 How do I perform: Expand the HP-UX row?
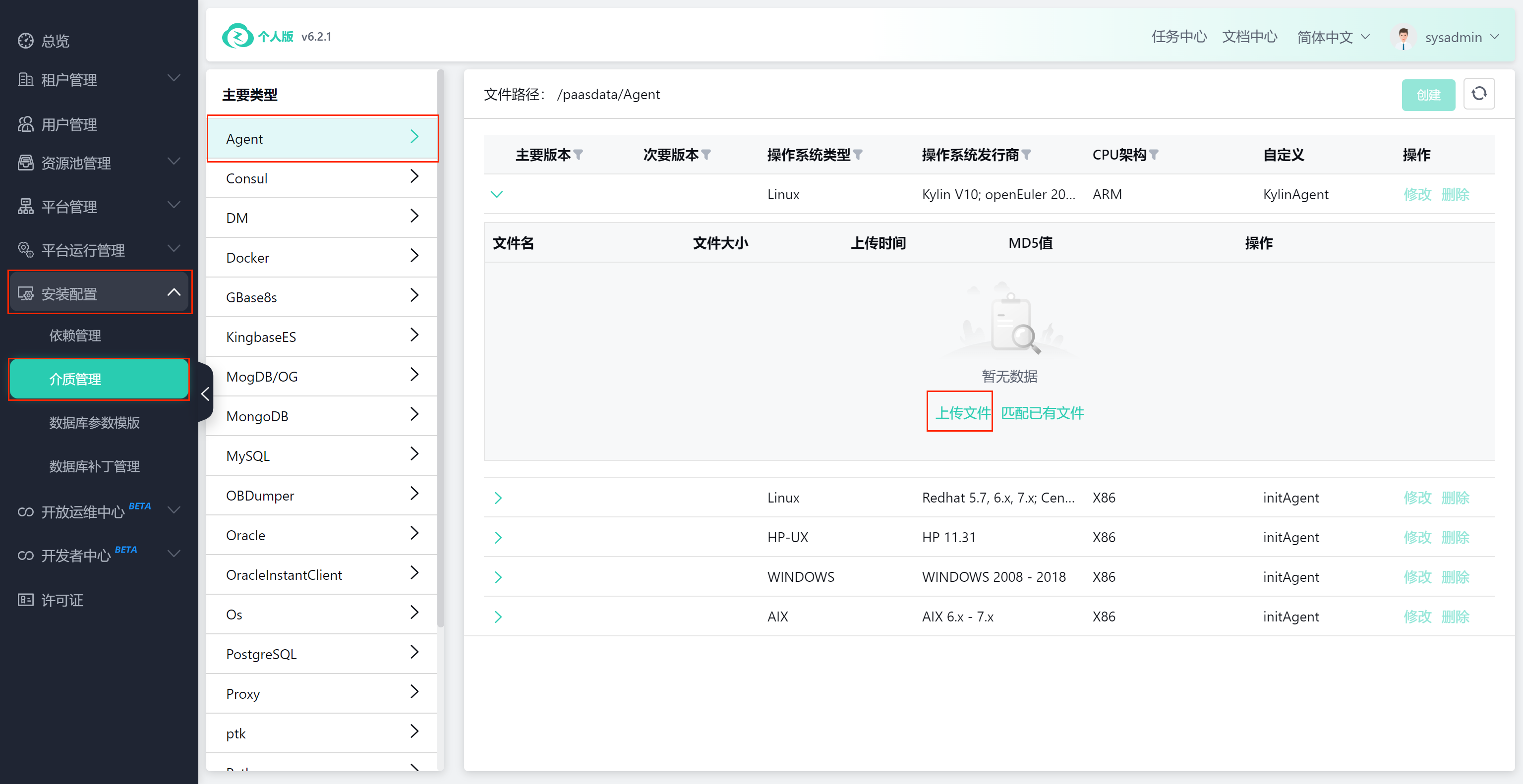[x=498, y=537]
